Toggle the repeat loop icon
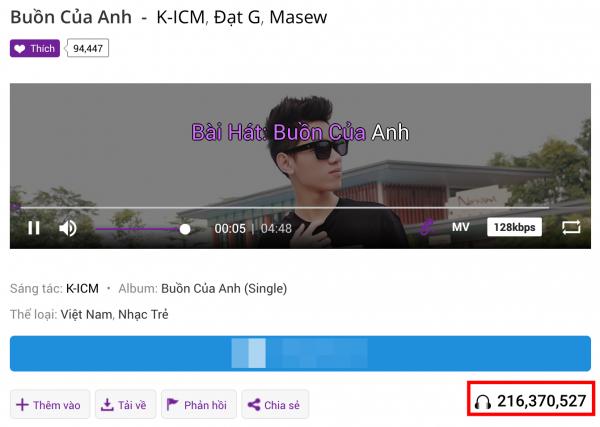This screenshot has height=427, width=600. (571, 227)
